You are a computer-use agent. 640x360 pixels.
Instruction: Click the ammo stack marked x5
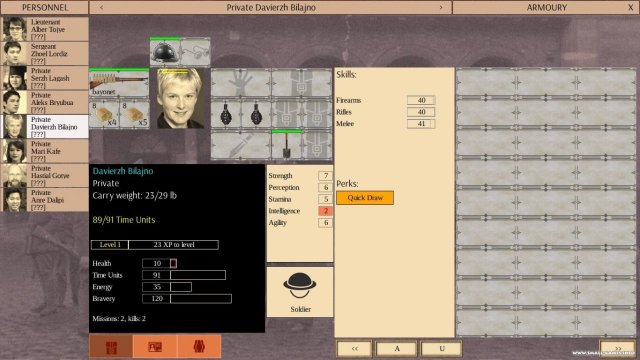tap(135, 114)
